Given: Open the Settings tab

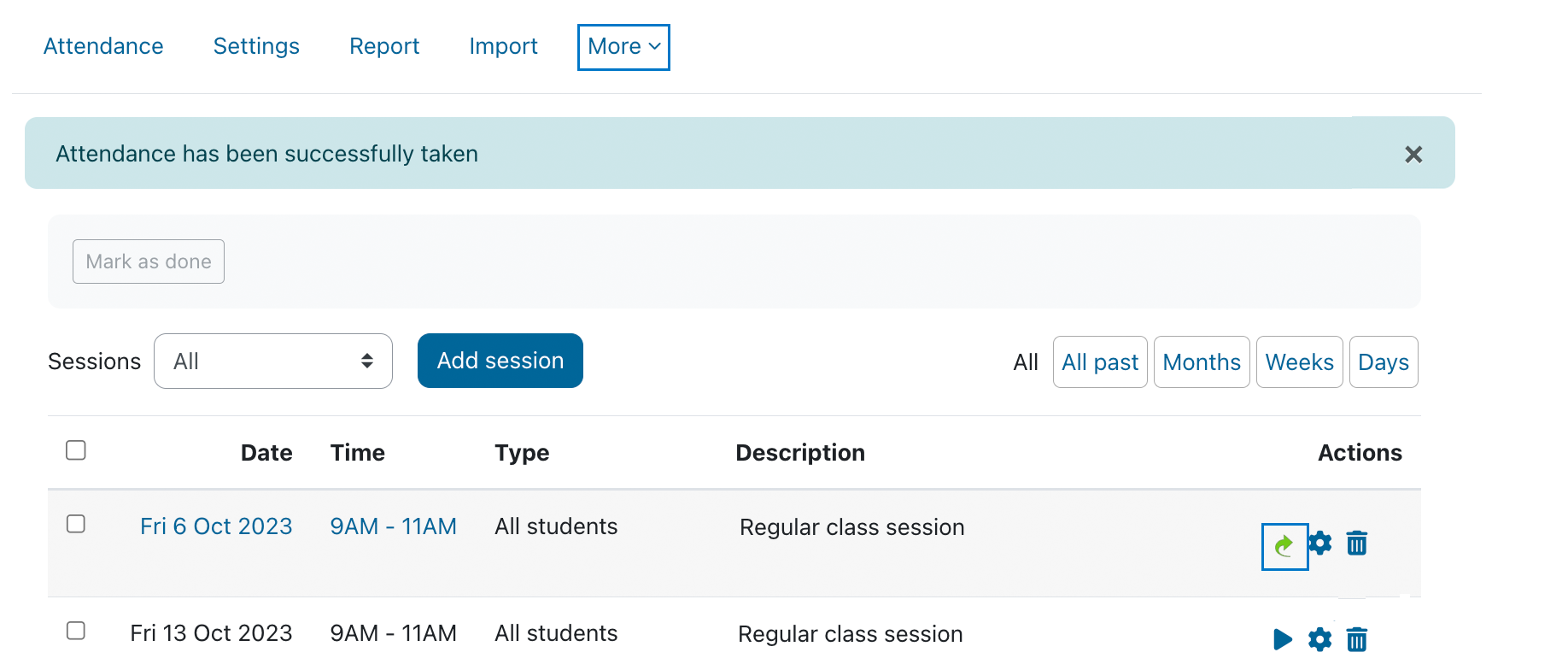Looking at the screenshot, I should (256, 46).
